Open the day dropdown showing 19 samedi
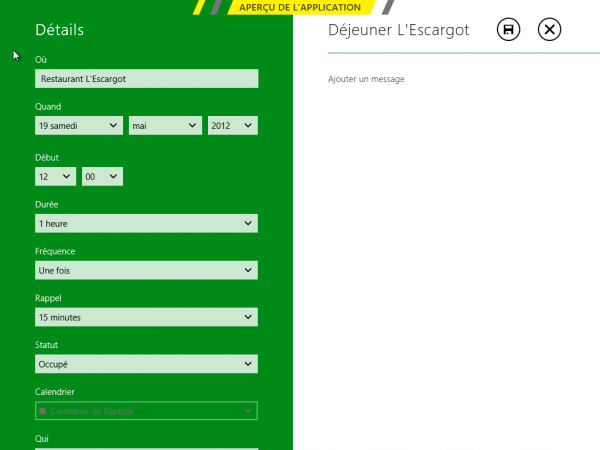This screenshot has width=600, height=450. pyautogui.click(x=78, y=125)
